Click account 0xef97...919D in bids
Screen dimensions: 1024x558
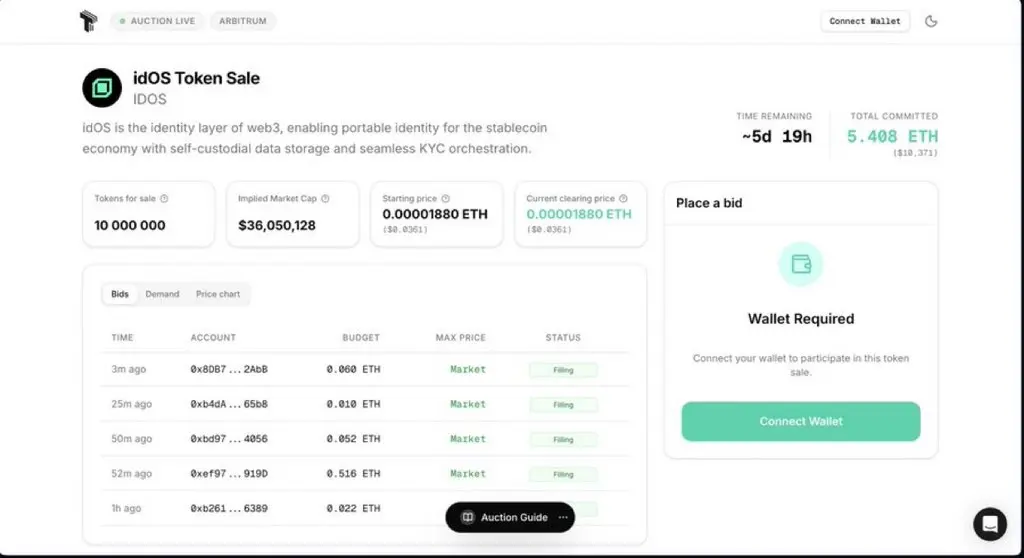click(229, 474)
